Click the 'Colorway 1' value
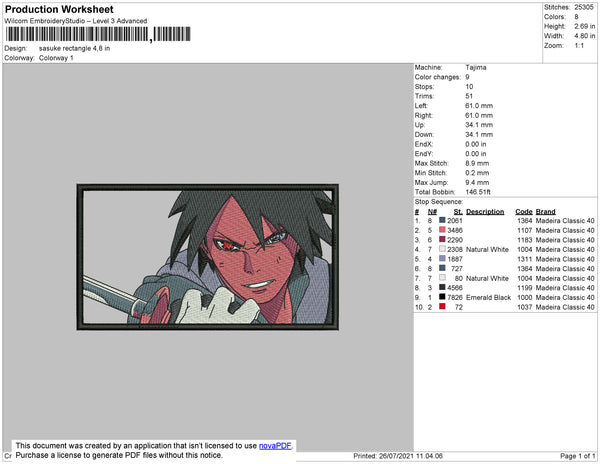This screenshot has width=600, height=464. coord(56,58)
